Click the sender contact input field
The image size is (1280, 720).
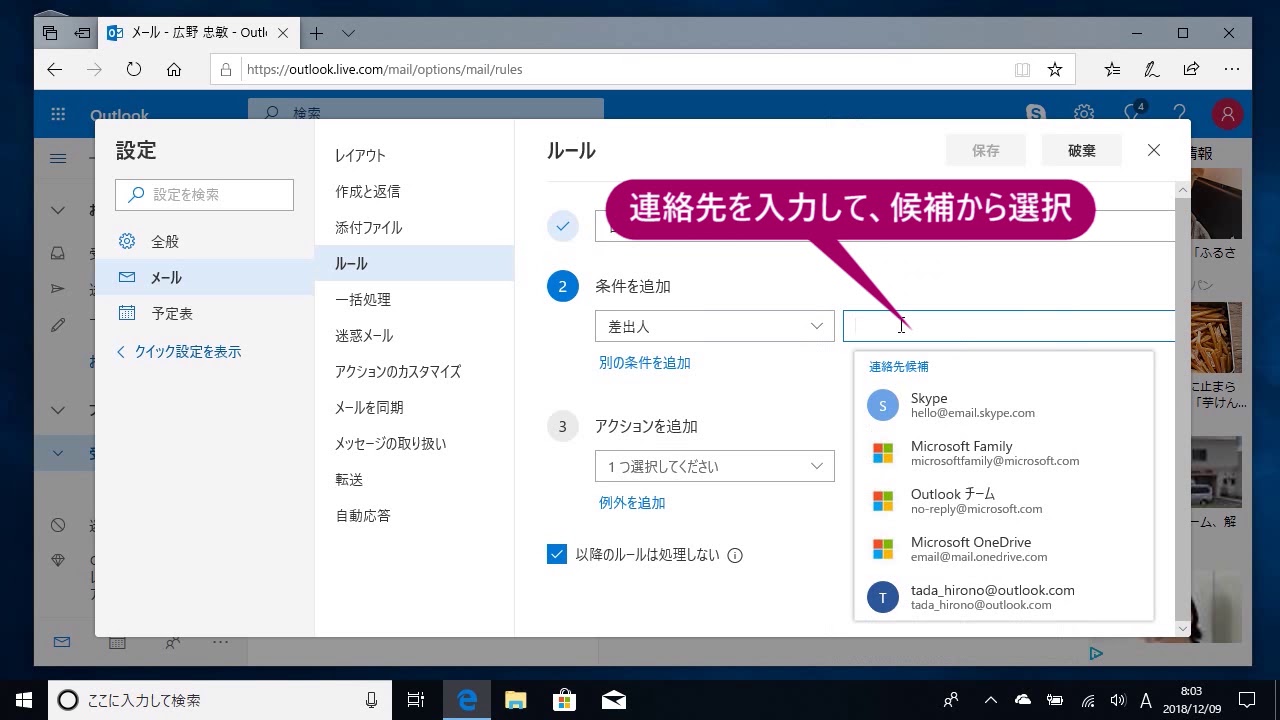pos(1009,326)
